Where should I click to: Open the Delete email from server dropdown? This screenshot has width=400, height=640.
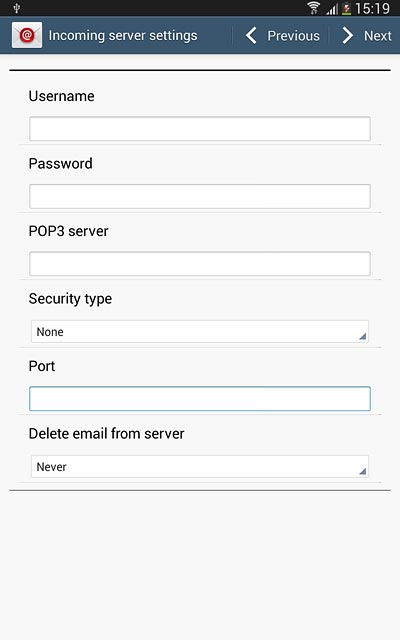(x=200, y=467)
